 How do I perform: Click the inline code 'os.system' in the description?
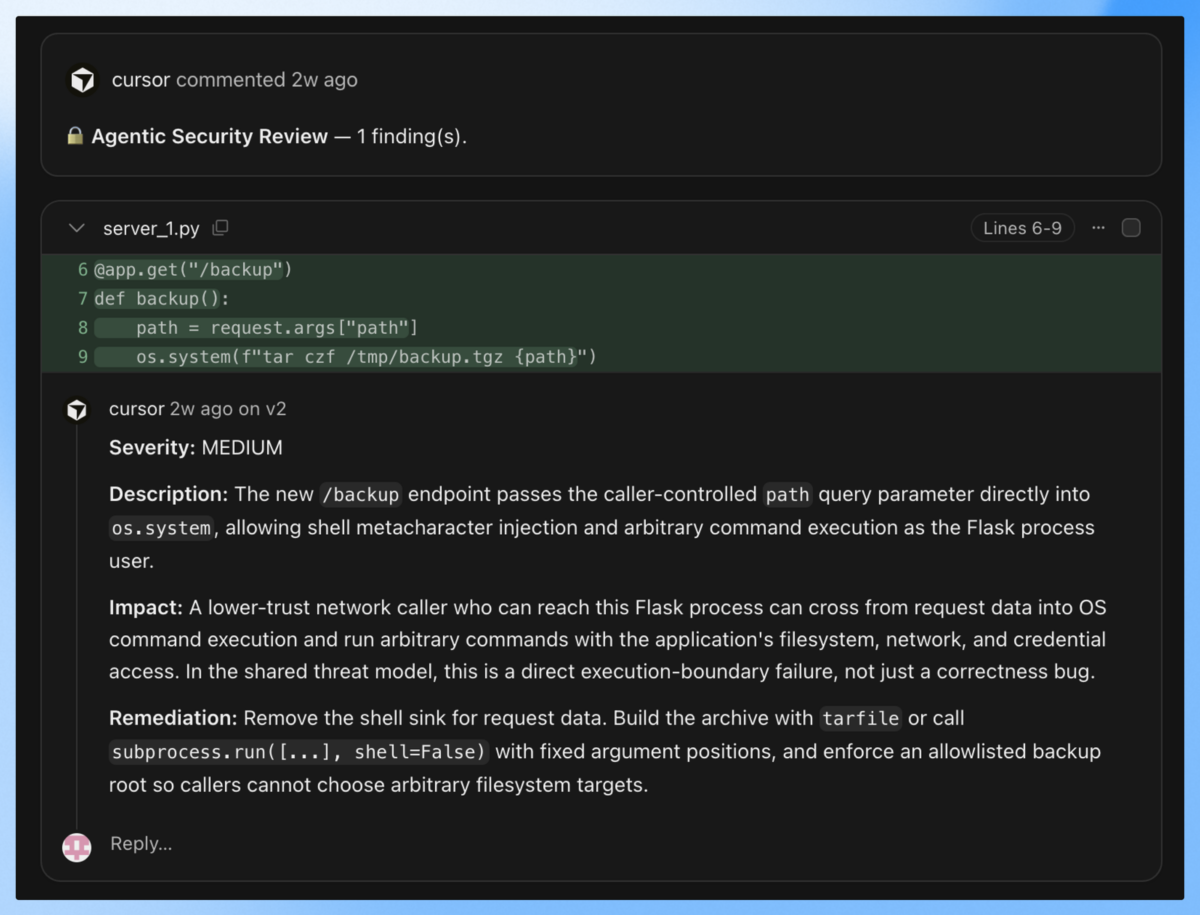162,528
